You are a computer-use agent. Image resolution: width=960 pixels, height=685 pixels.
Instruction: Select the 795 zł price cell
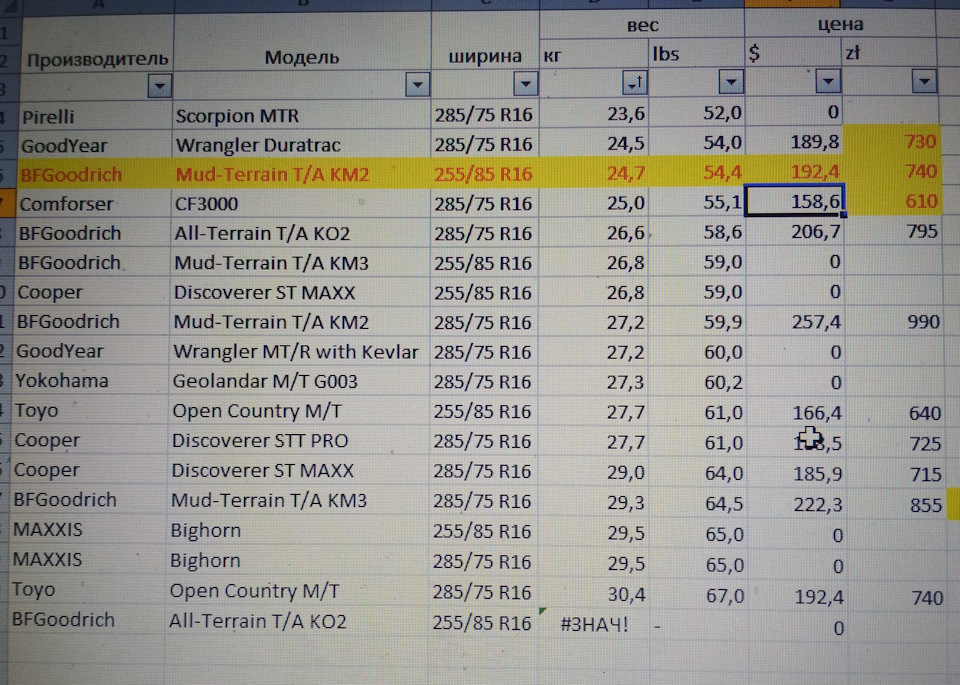point(893,231)
